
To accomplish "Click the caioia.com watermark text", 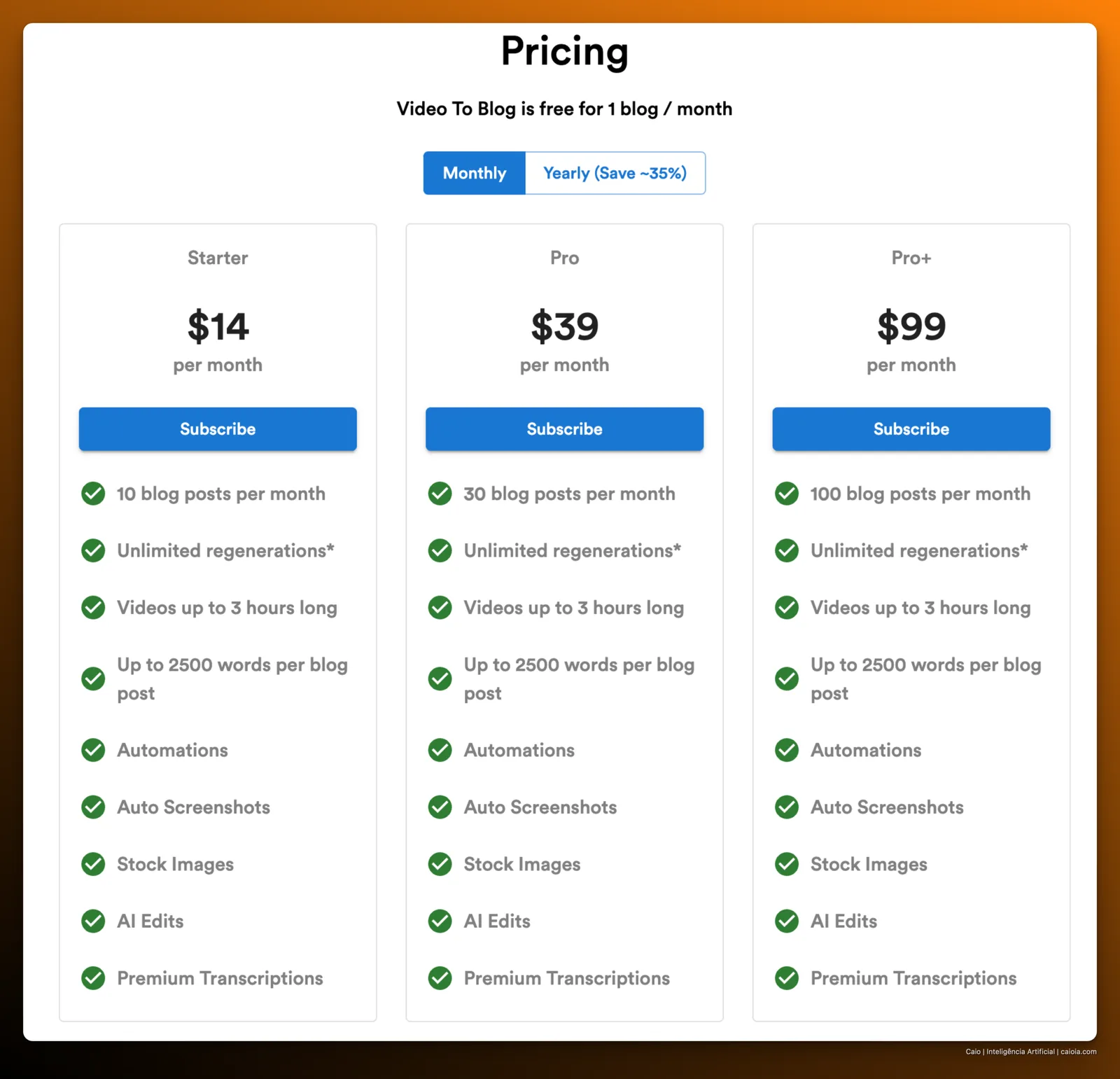I will [1078, 1052].
